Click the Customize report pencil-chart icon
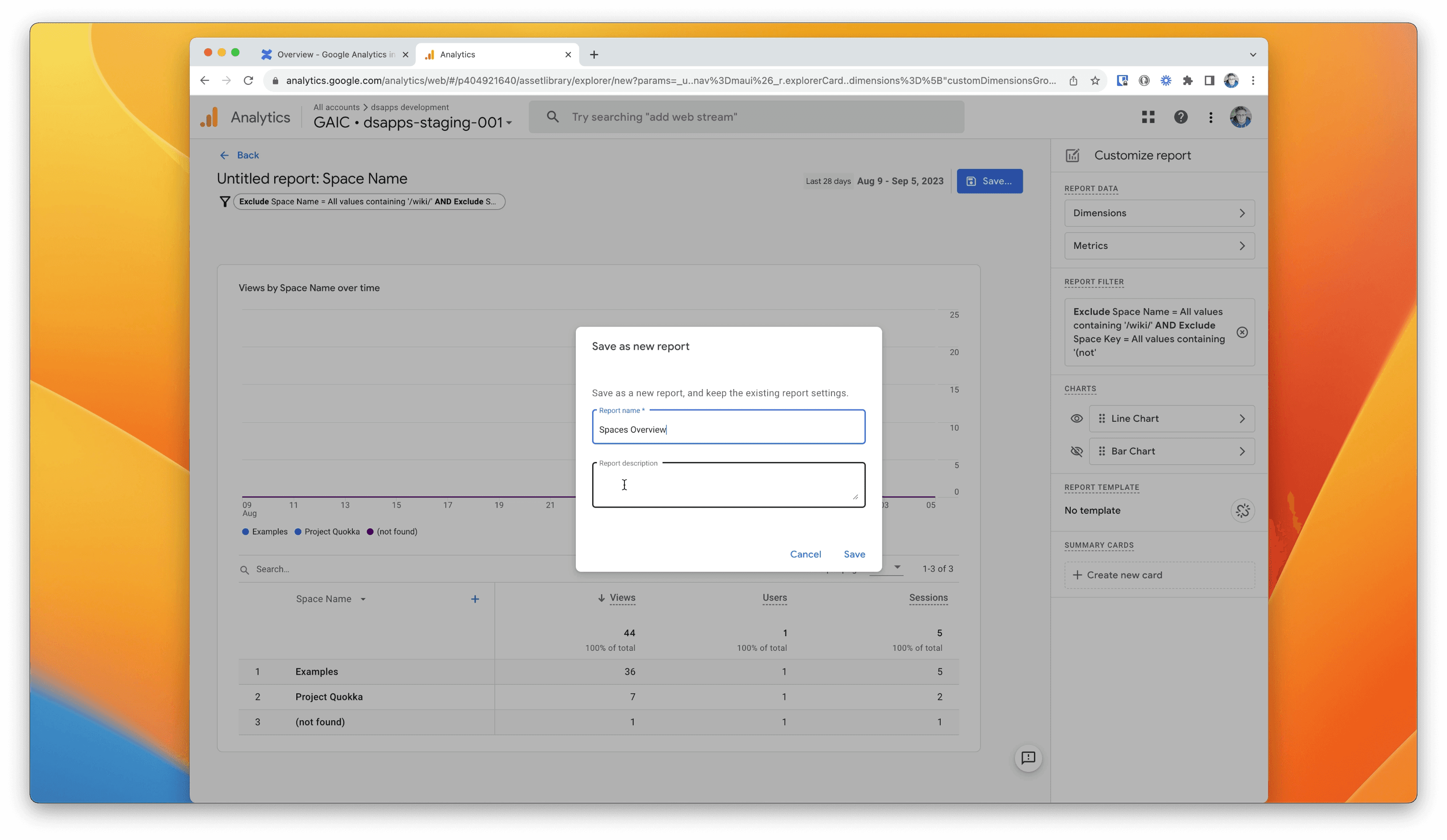Image resolution: width=1447 pixels, height=840 pixels. coord(1072,155)
